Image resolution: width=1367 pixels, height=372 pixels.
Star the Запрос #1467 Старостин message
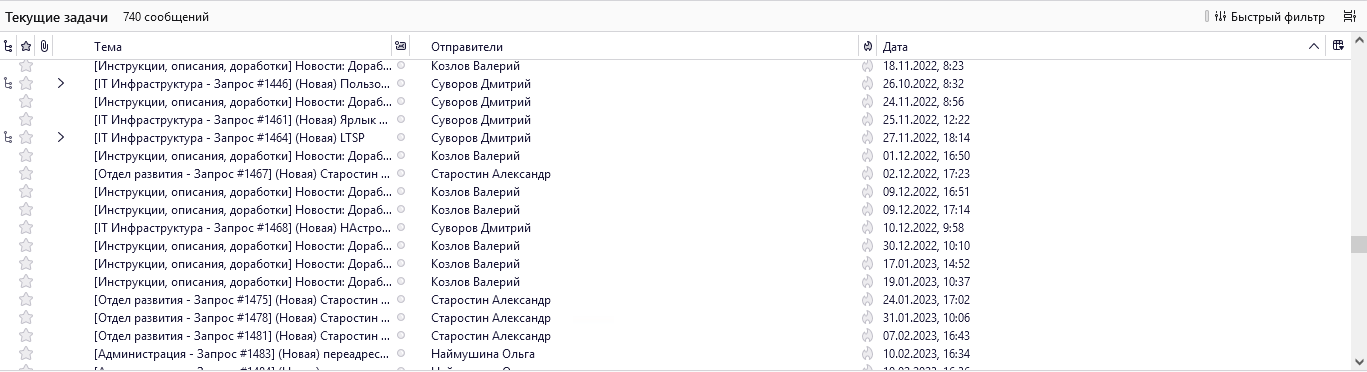click(x=26, y=173)
